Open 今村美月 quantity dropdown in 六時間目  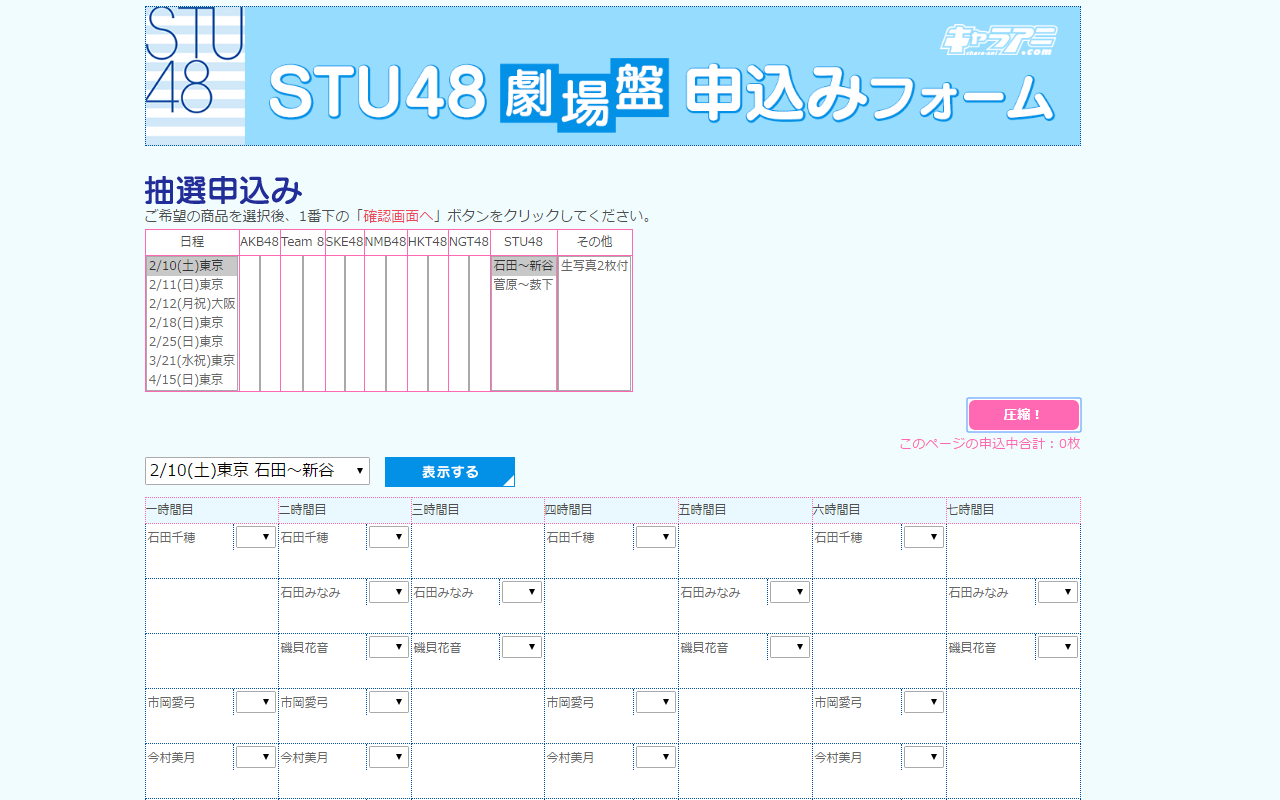tap(924, 757)
